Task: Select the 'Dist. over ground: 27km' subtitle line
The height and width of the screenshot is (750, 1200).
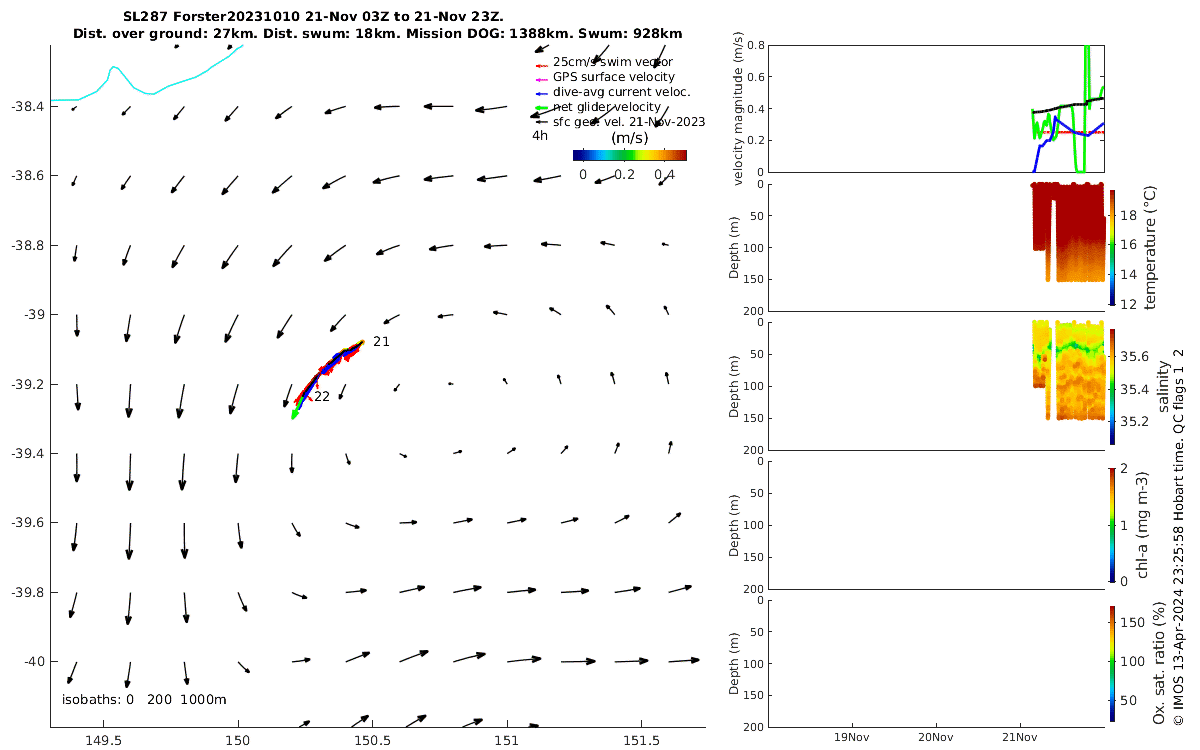Action: pyautogui.click(x=377, y=34)
